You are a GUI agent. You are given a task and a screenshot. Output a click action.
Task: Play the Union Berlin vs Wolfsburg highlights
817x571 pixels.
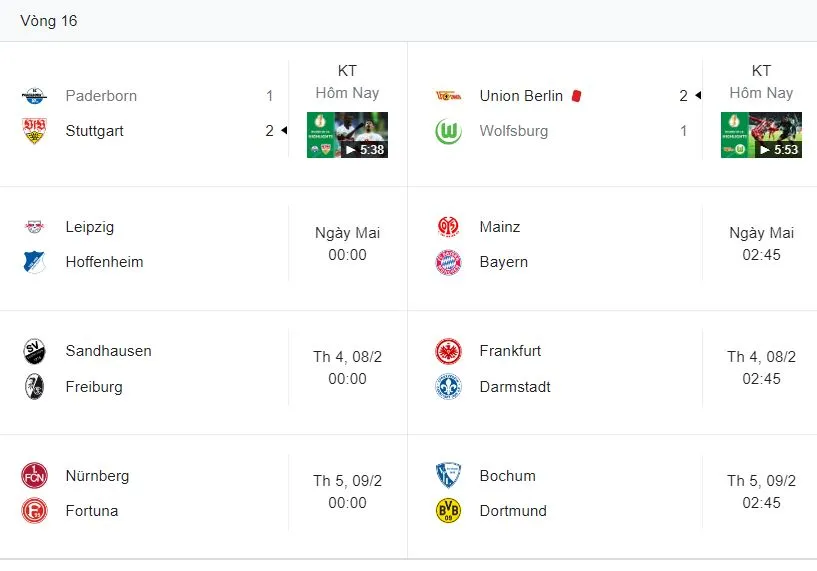click(x=761, y=135)
